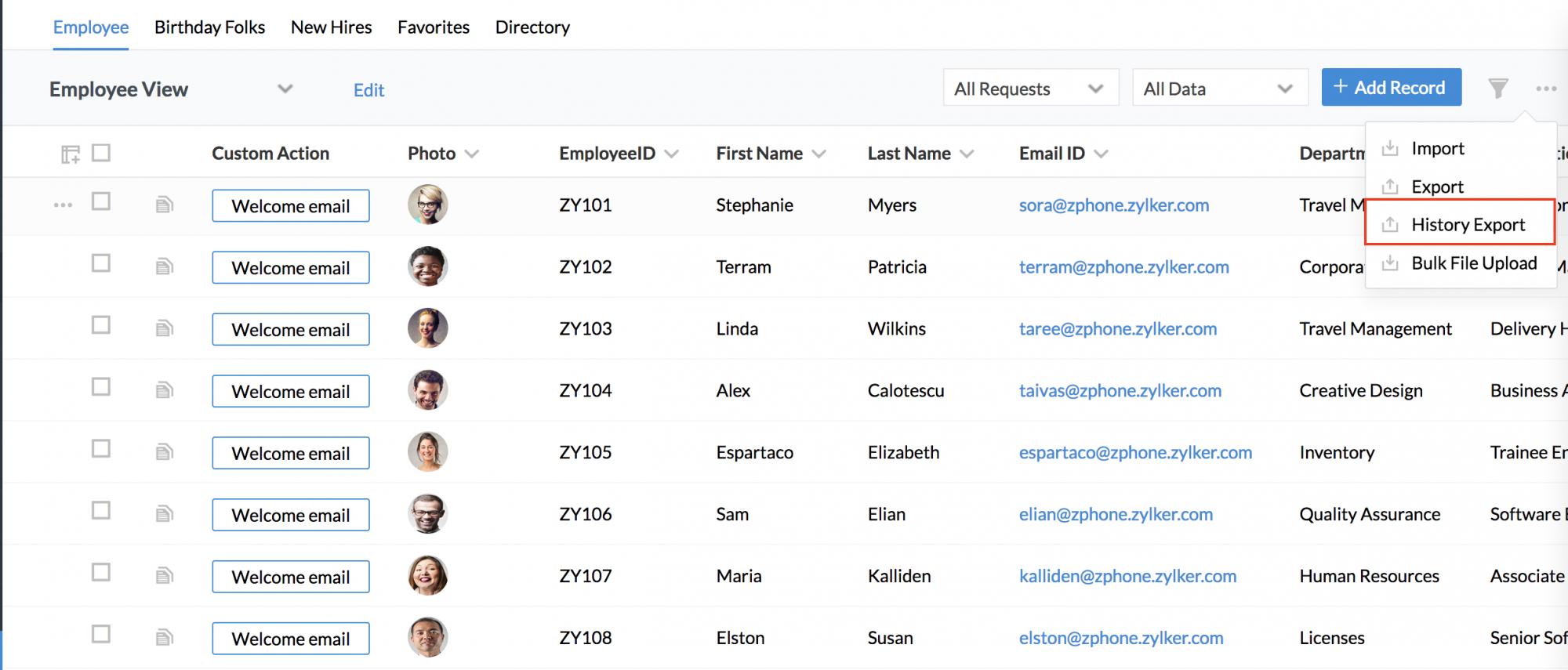Switch to the Employee tab
This screenshot has width=1568, height=670.
(x=91, y=27)
